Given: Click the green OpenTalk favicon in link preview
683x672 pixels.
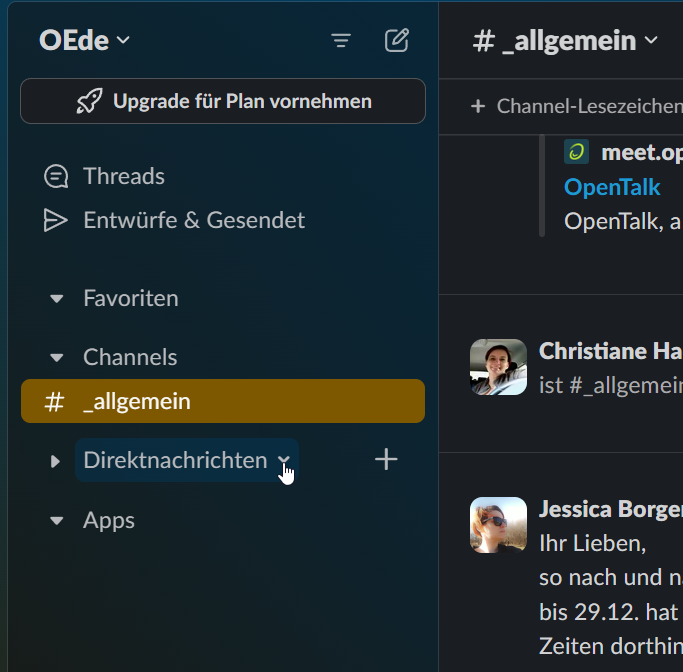Looking at the screenshot, I should (576, 152).
